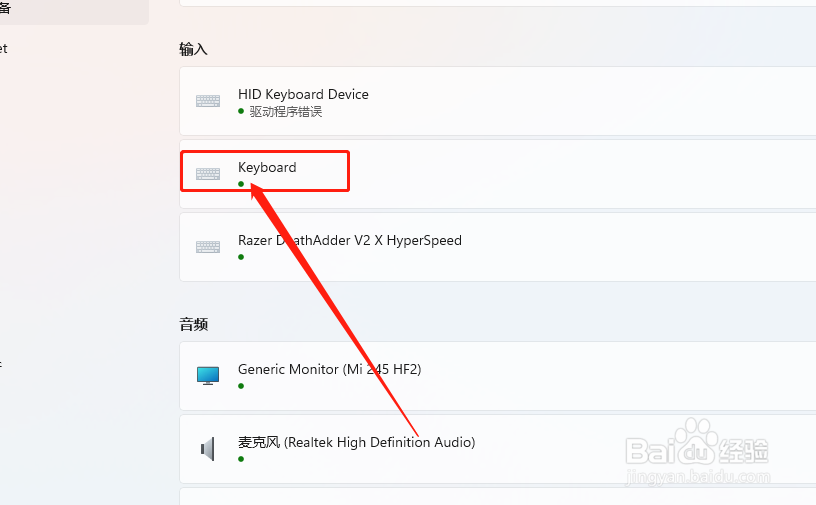Click the green dot under Generic Monitor
The image size is (816, 505).
(241, 386)
